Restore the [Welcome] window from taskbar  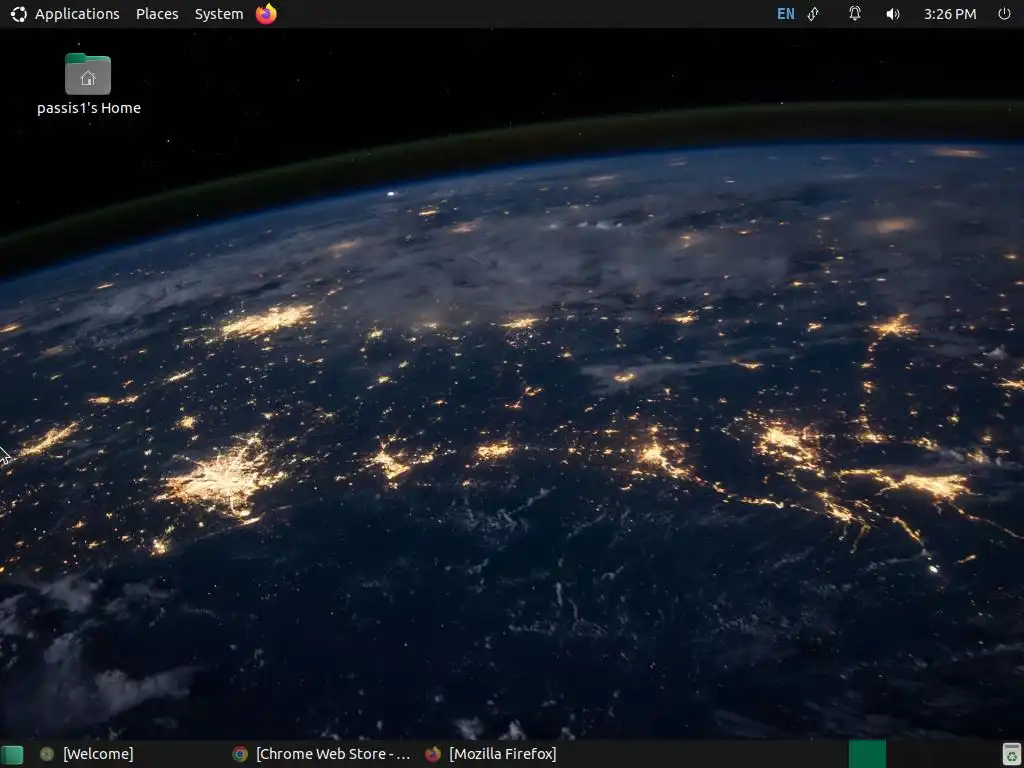pyautogui.click(x=86, y=754)
